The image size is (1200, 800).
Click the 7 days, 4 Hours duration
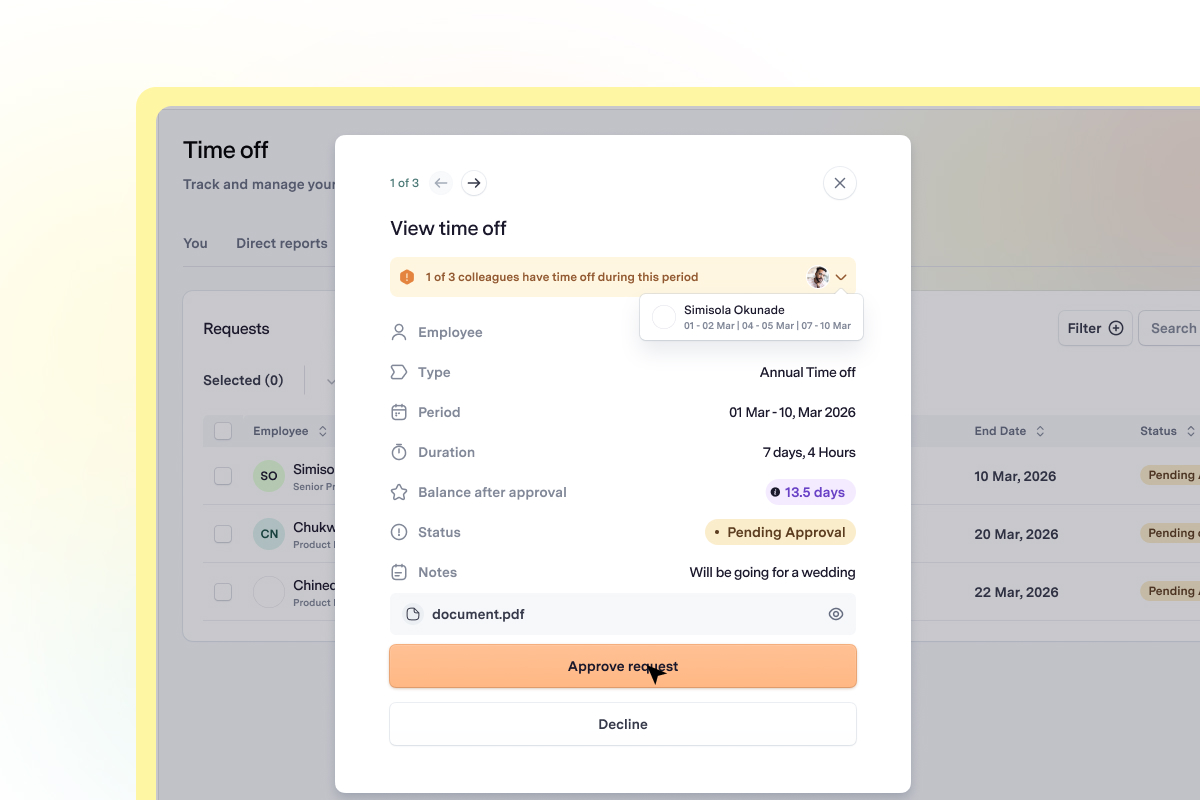[x=809, y=452]
